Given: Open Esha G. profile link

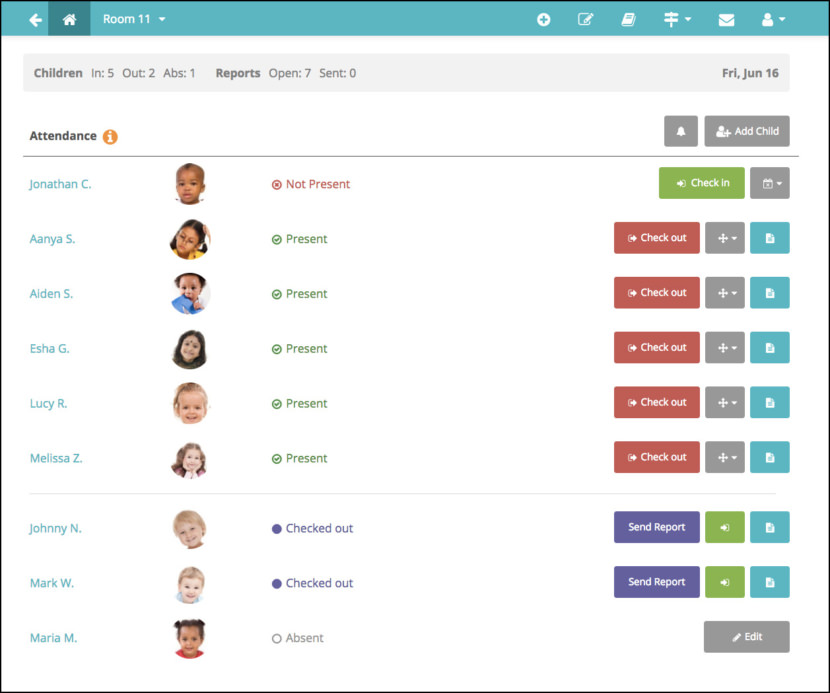Looking at the screenshot, I should click(50, 348).
